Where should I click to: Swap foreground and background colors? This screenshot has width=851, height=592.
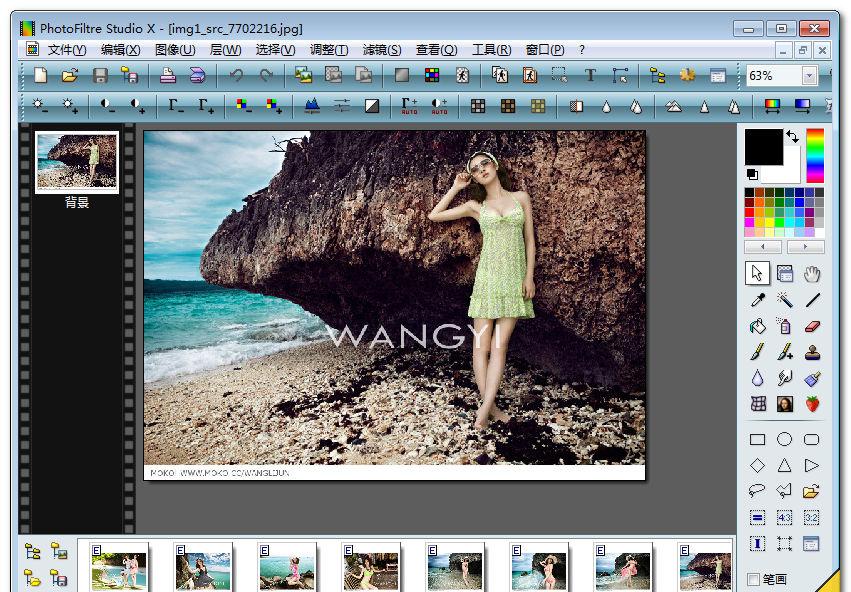[x=793, y=137]
